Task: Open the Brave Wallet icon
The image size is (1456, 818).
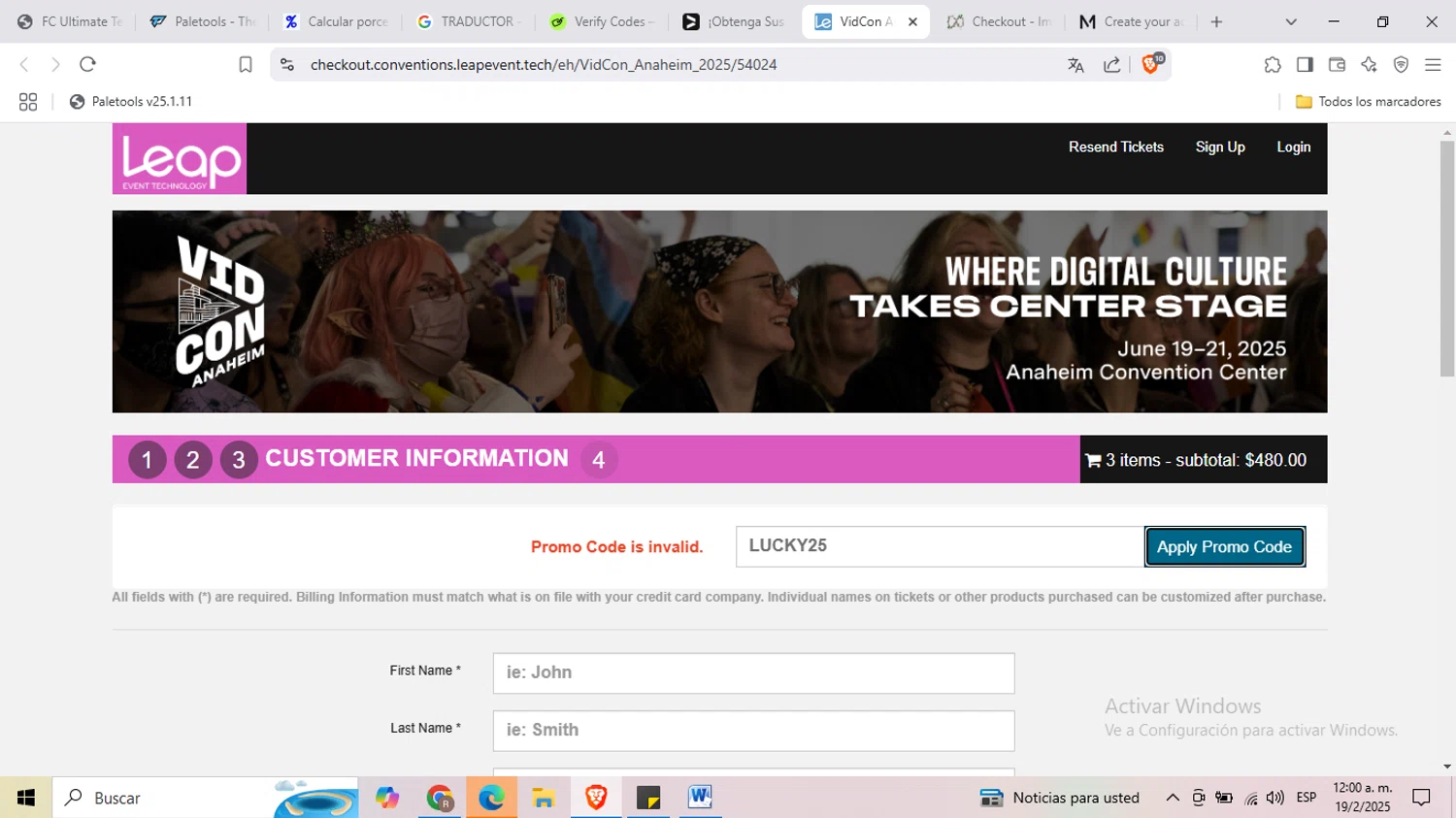Action: tap(1337, 65)
